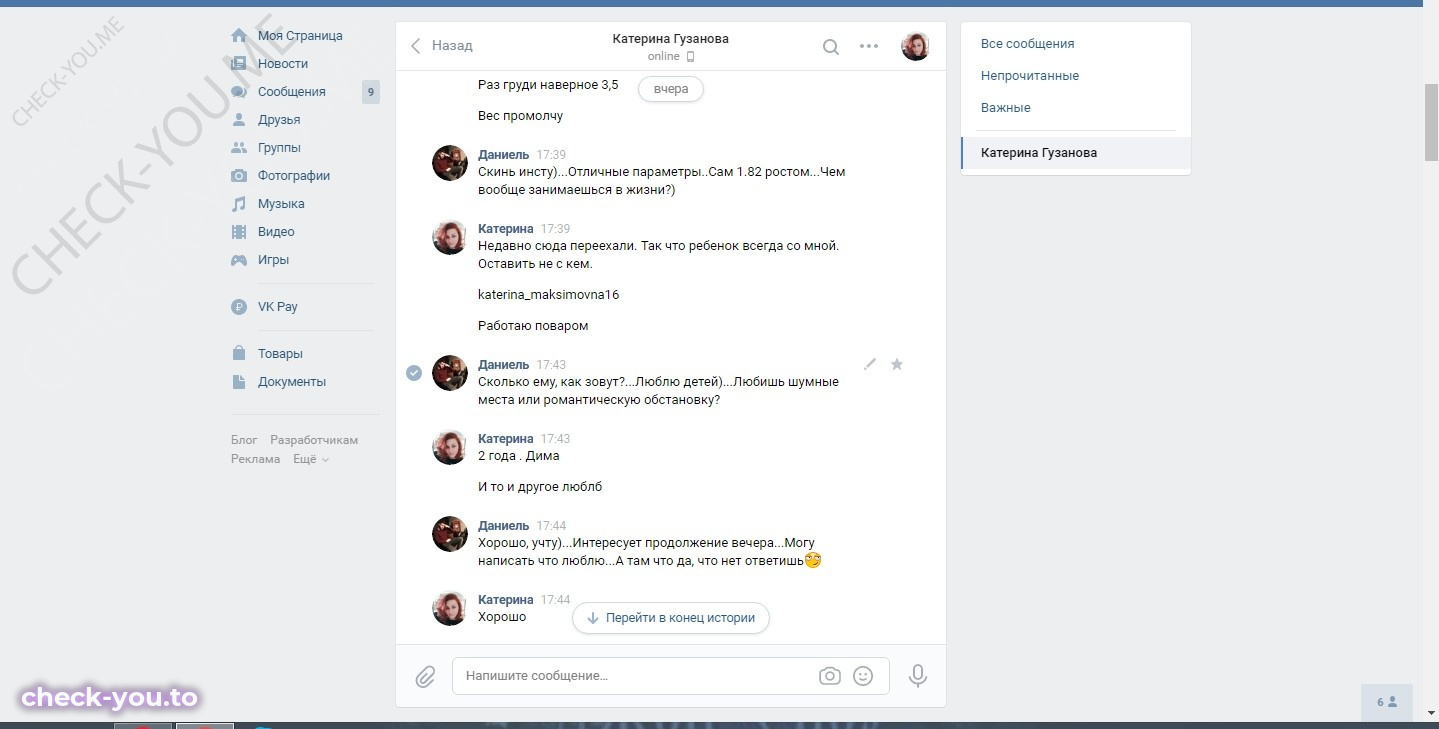This screenshot has width=1439, height=729.
Task: Click katerina_maksimovna16 message text
Action: coord(549,295)
